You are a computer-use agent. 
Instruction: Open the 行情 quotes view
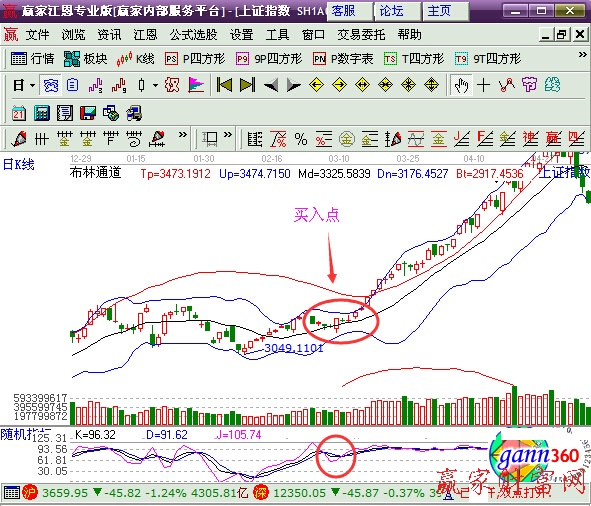click(x=32, y=59)
